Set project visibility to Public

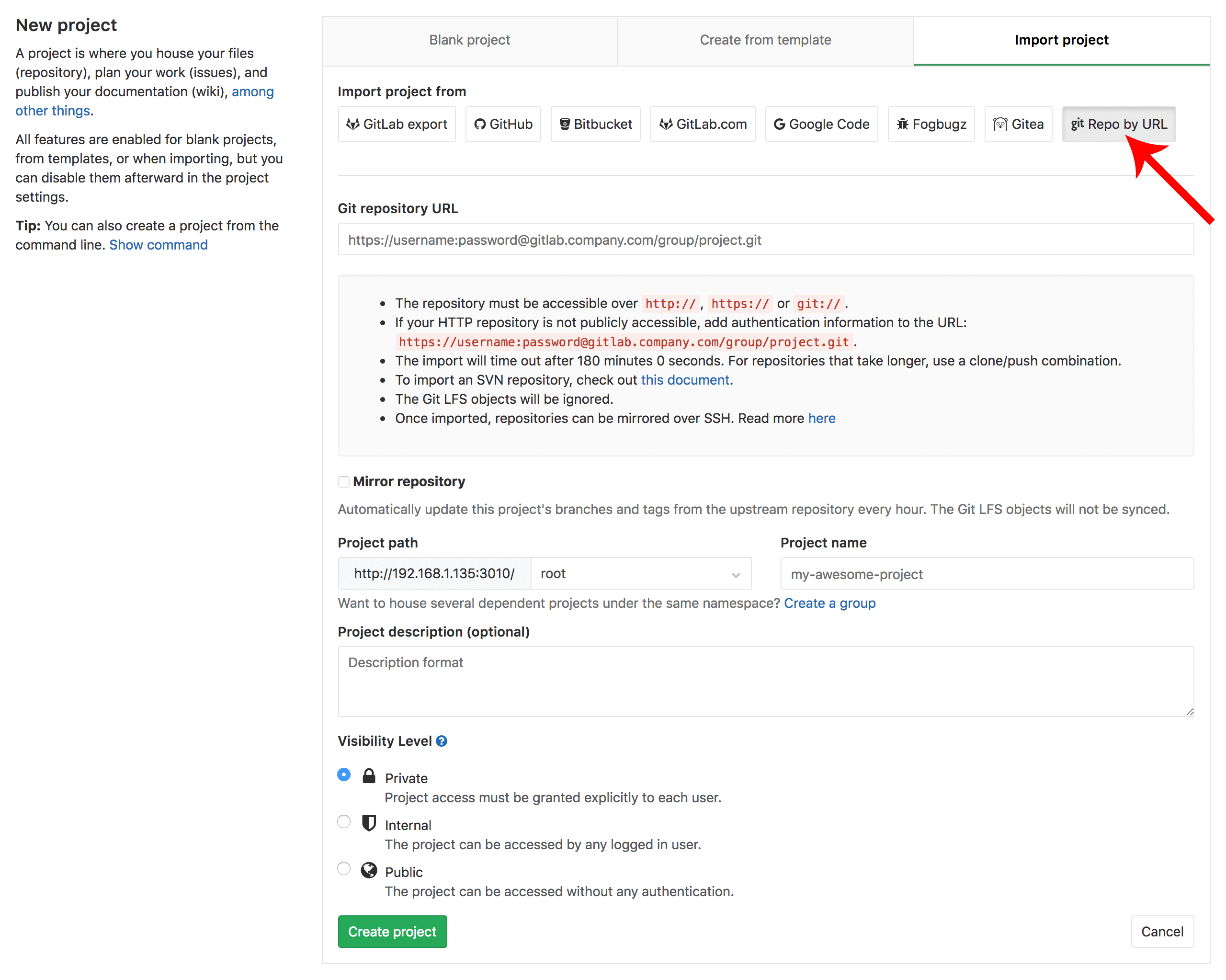(343, 868)
